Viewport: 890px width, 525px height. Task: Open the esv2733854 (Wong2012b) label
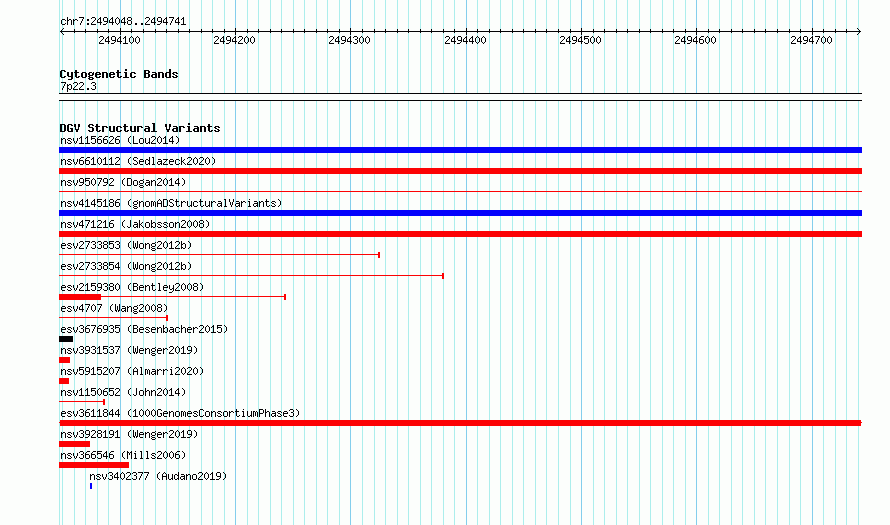pos(126,266)
